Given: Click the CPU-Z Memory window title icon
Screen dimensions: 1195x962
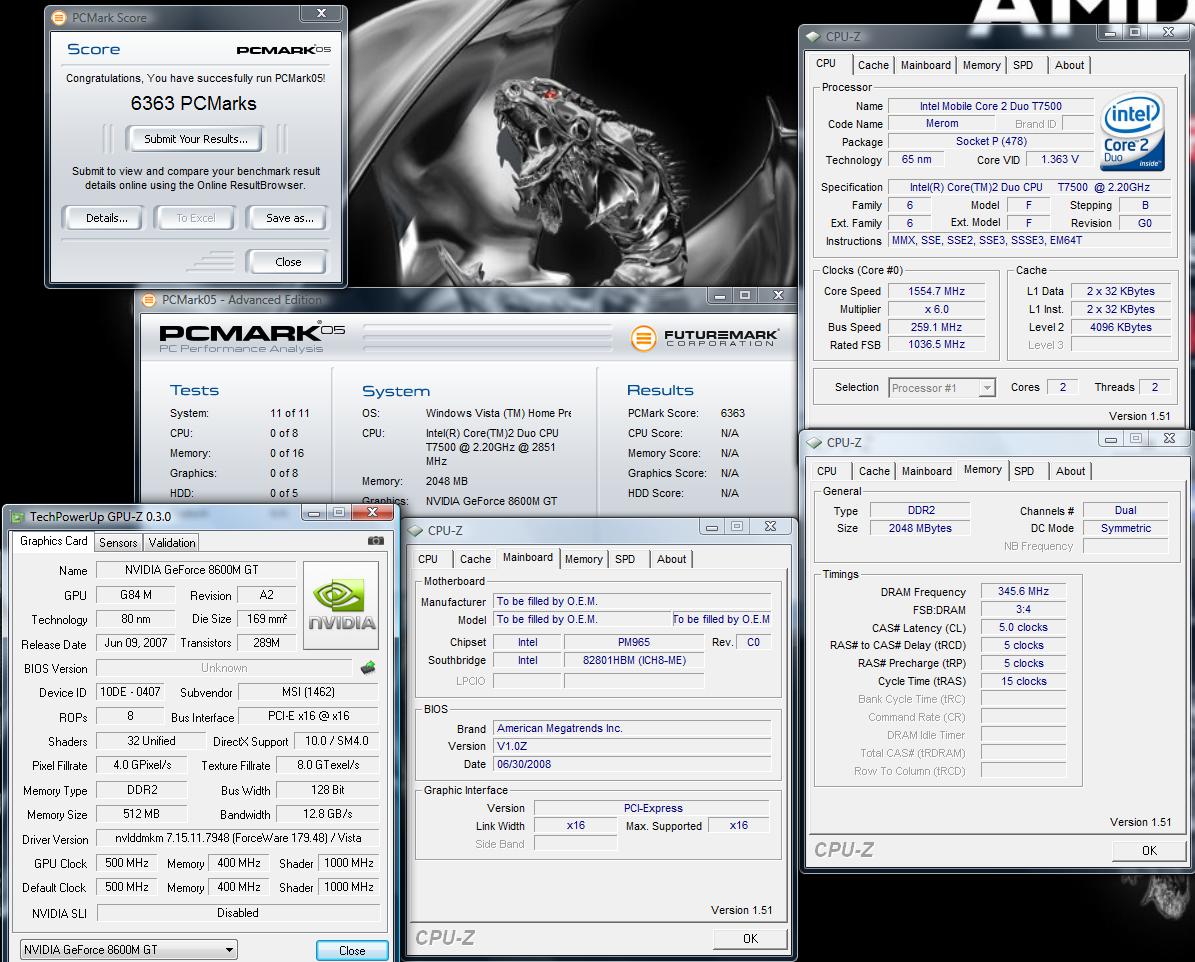Looking at the screenshot, I should pos(815,442).
